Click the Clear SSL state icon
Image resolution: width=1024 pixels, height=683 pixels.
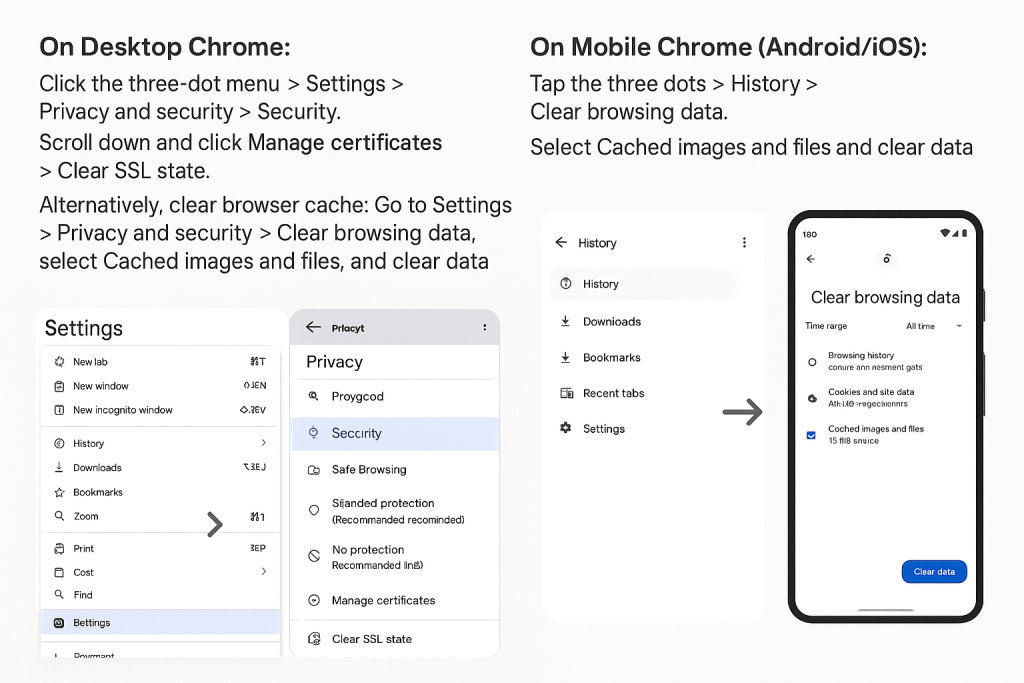click(x=314, y=639)
